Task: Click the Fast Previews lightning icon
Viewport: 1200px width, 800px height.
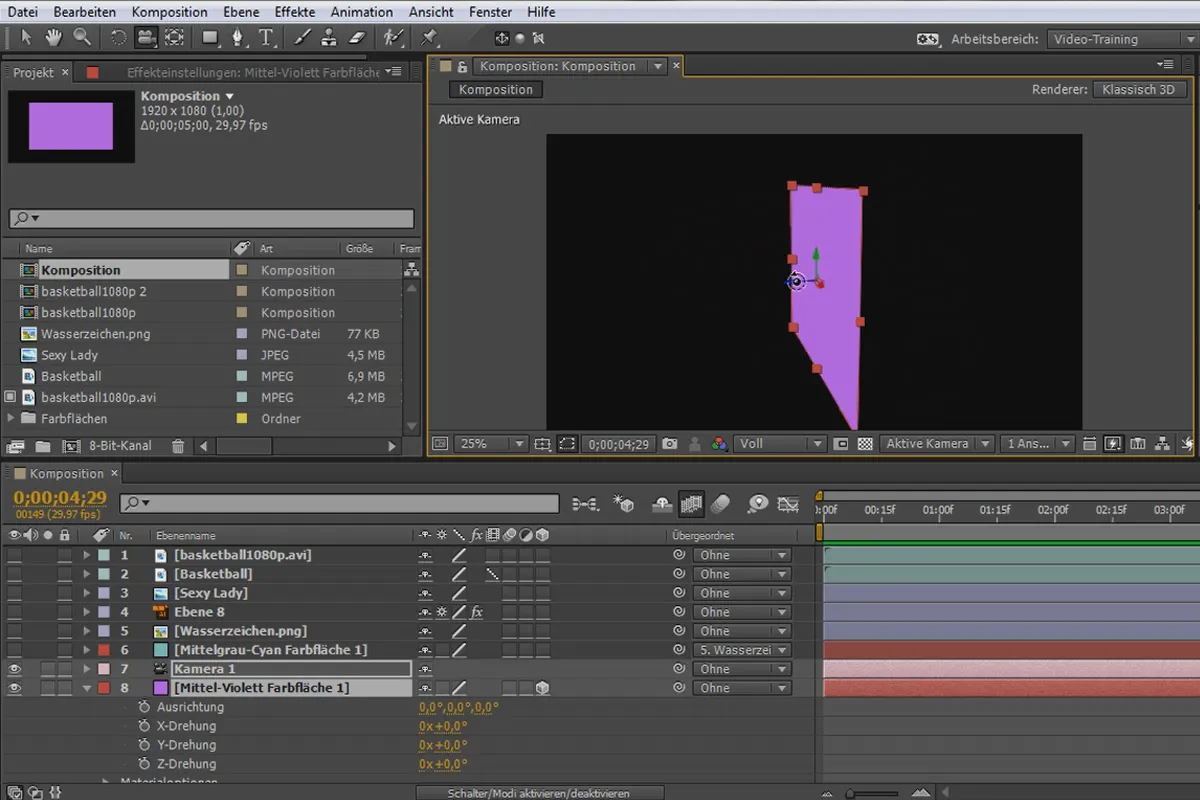Action: (1113, 444)
